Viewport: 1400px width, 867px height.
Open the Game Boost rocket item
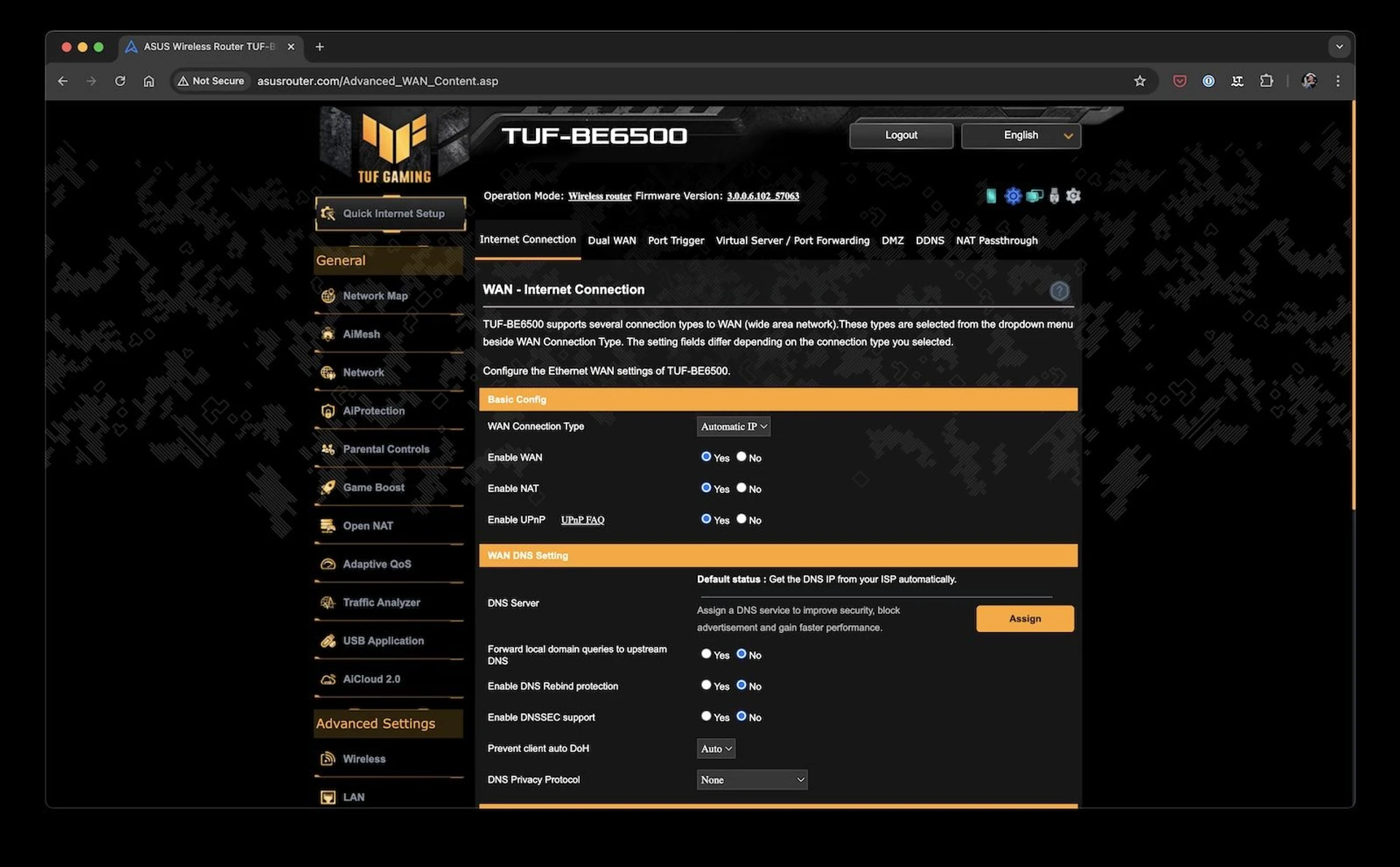389,487
